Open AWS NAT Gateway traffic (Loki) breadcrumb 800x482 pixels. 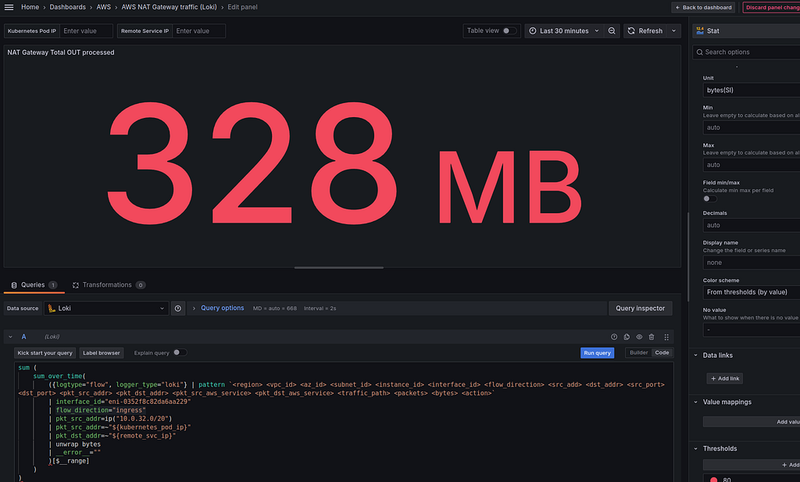pos(169,7)
